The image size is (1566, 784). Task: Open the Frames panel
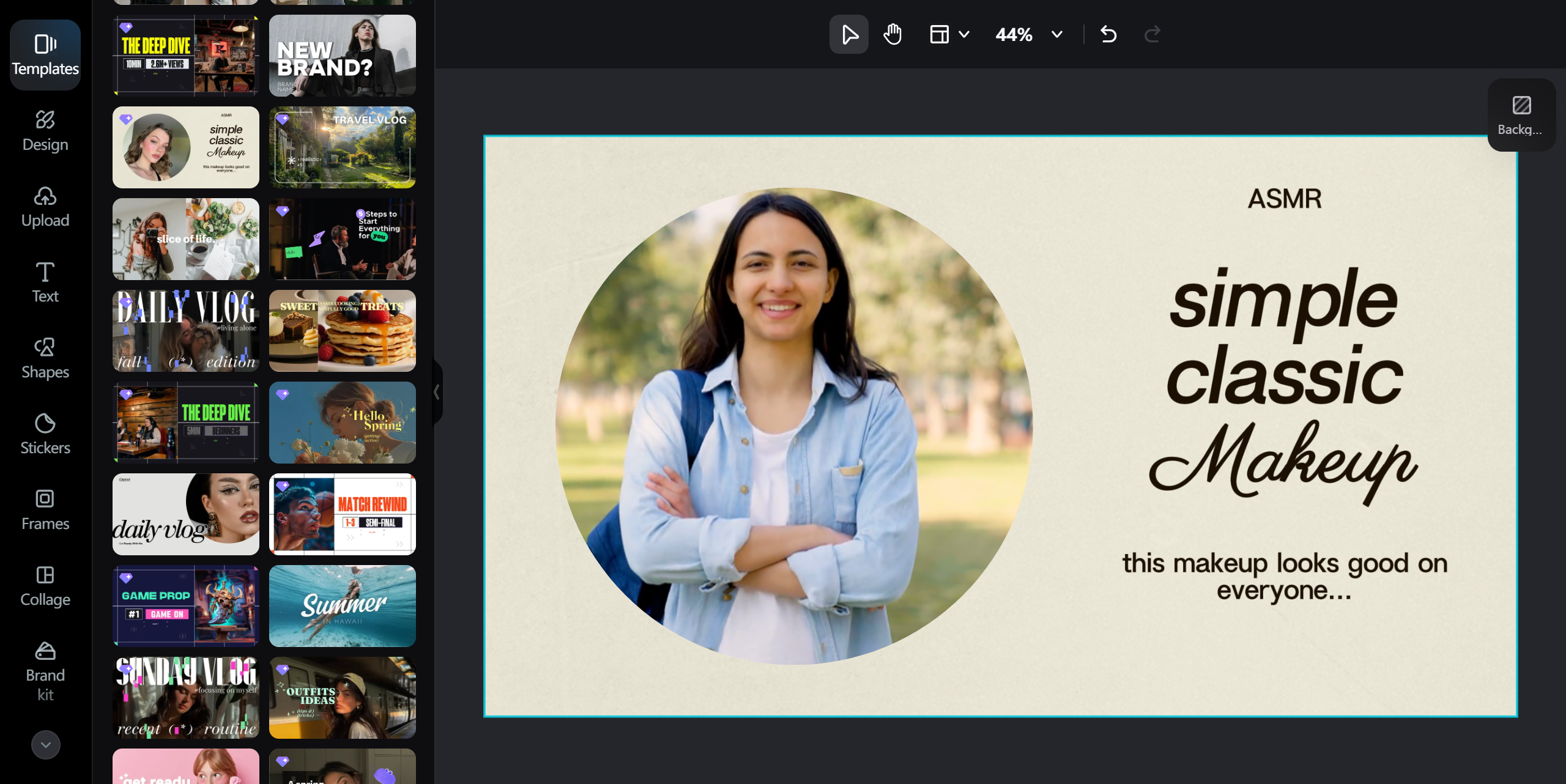click(45, 509)
